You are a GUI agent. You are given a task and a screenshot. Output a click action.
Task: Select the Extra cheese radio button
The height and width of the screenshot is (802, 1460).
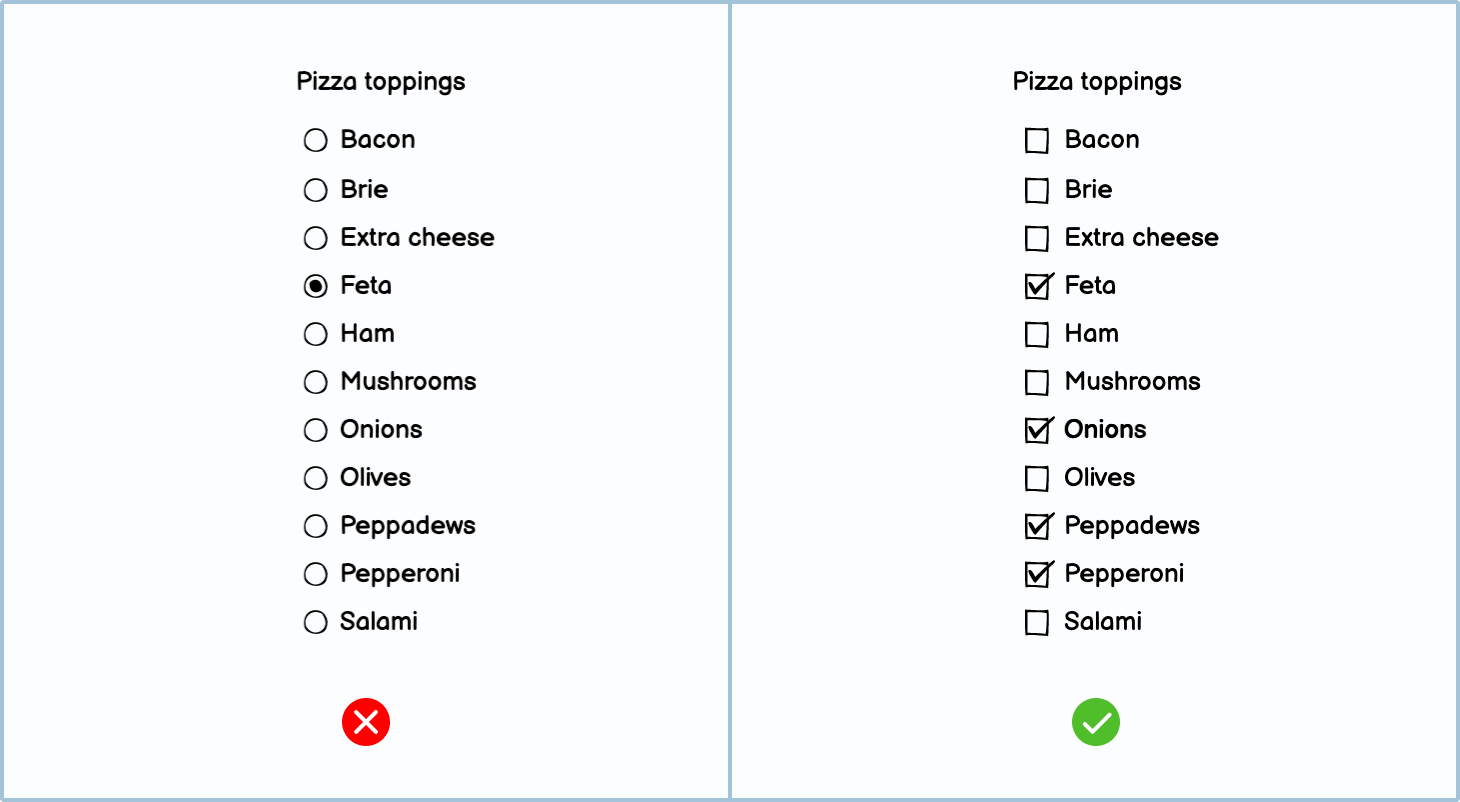coord(316,238)
